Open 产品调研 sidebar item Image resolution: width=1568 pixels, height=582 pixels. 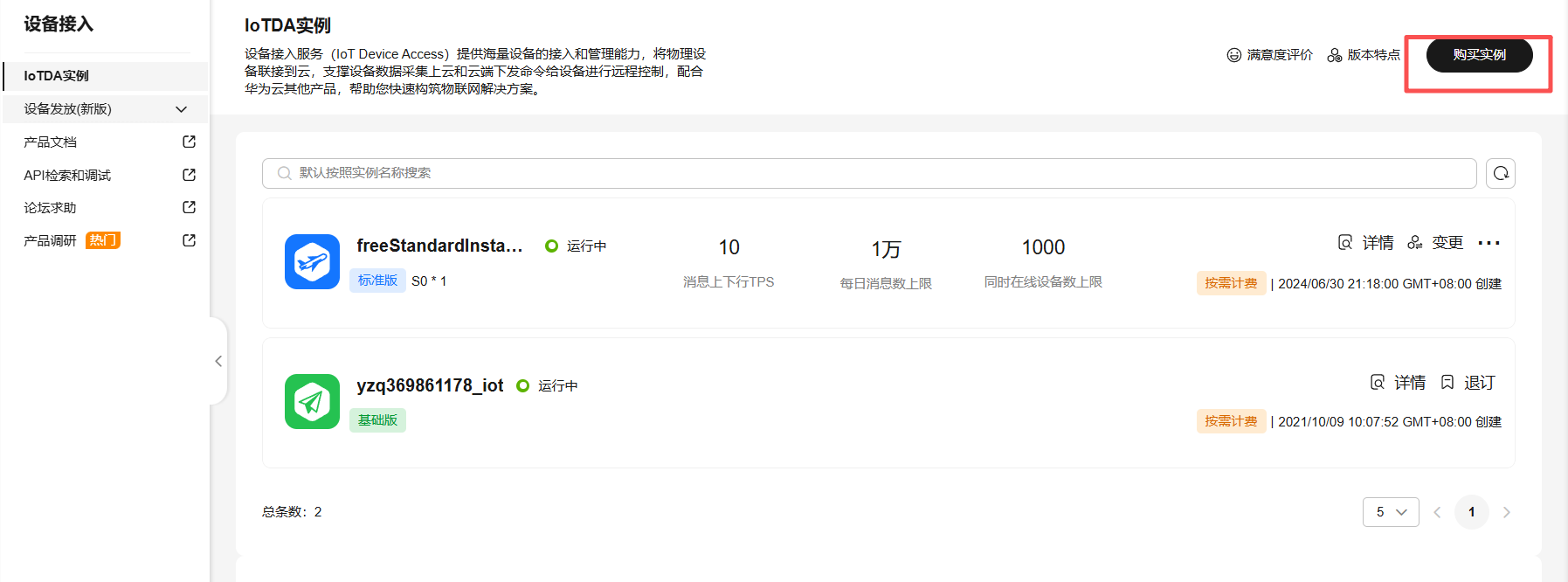point(51,241)
